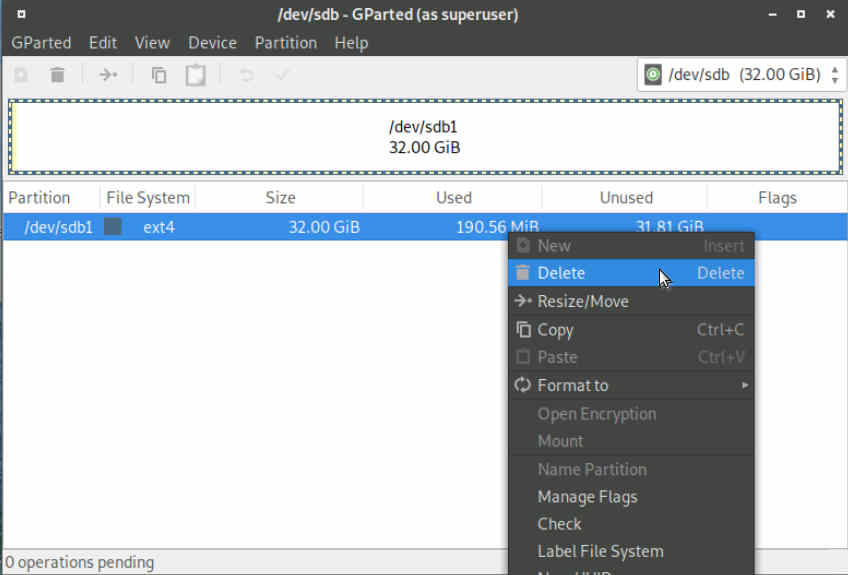Sort by the Used column header

point(453,197)
